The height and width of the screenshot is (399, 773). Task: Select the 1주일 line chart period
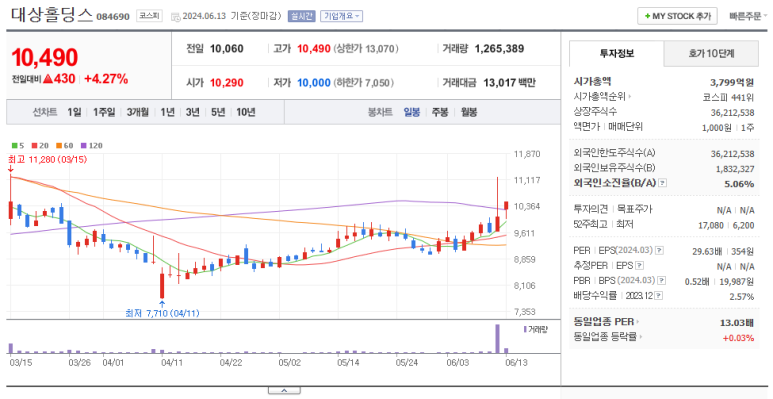(104, 112)
